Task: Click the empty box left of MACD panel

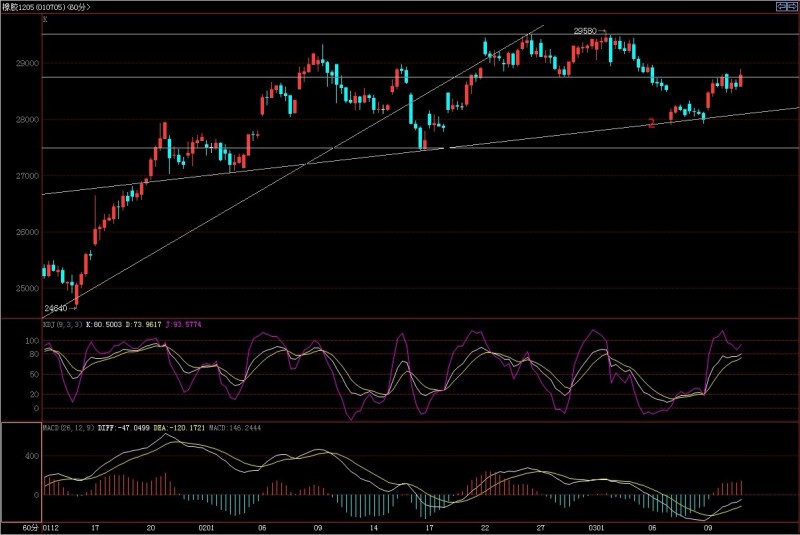Action: pyautogui.click(x=20, y=471)
